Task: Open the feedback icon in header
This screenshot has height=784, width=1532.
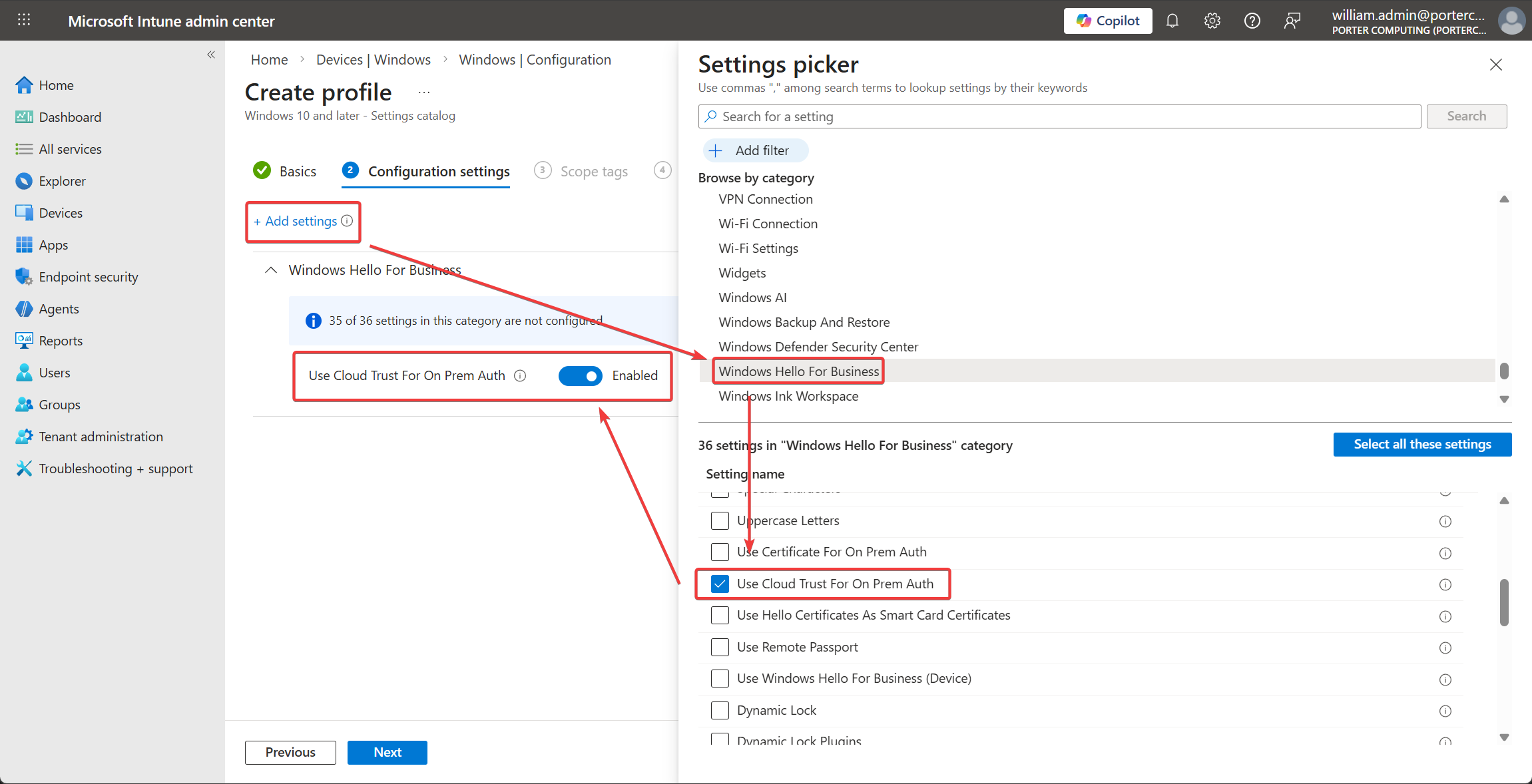Action: pos(1292,21)
